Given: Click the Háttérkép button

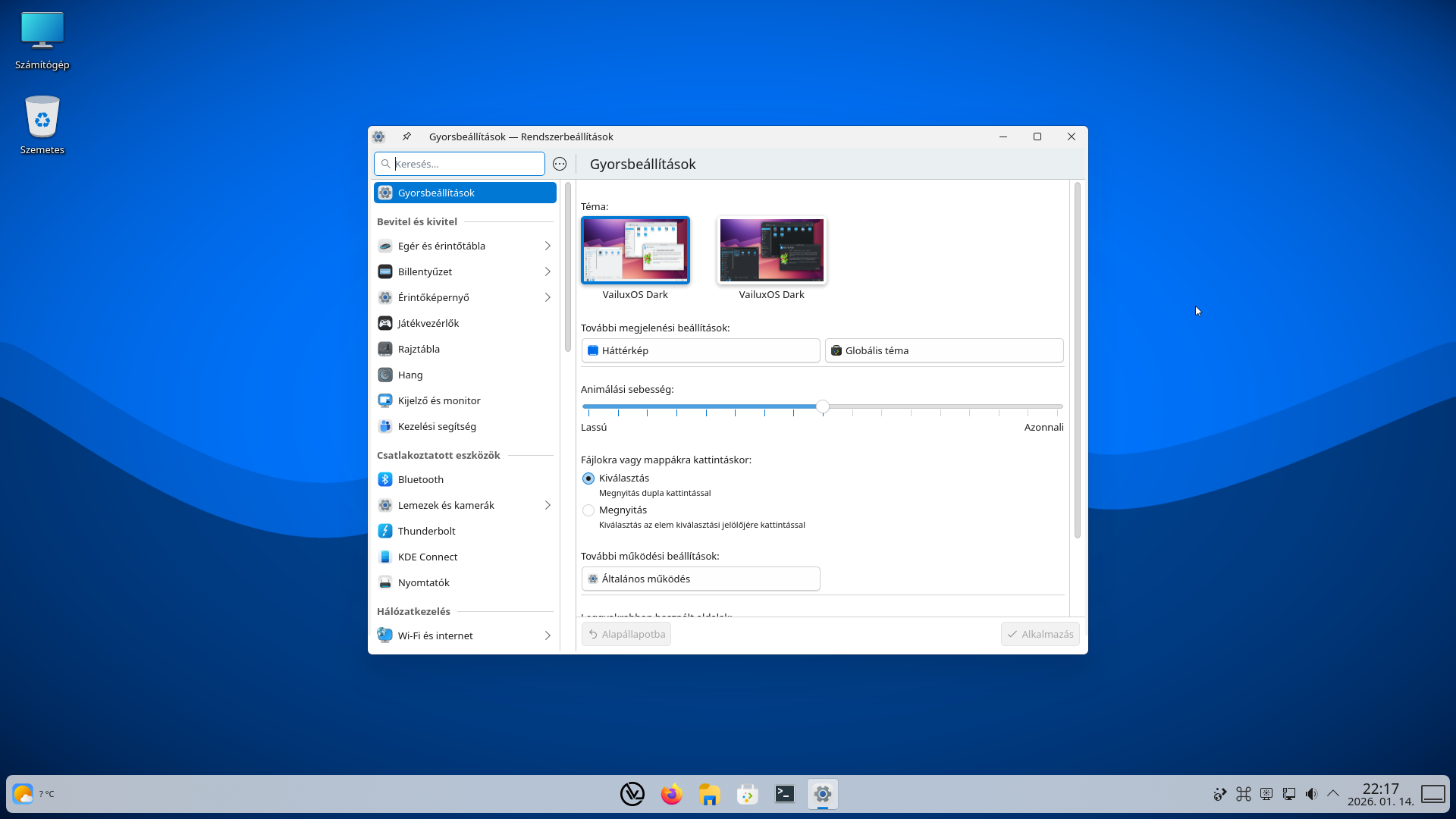Looking at the screenshot, I should coord(700,350).
